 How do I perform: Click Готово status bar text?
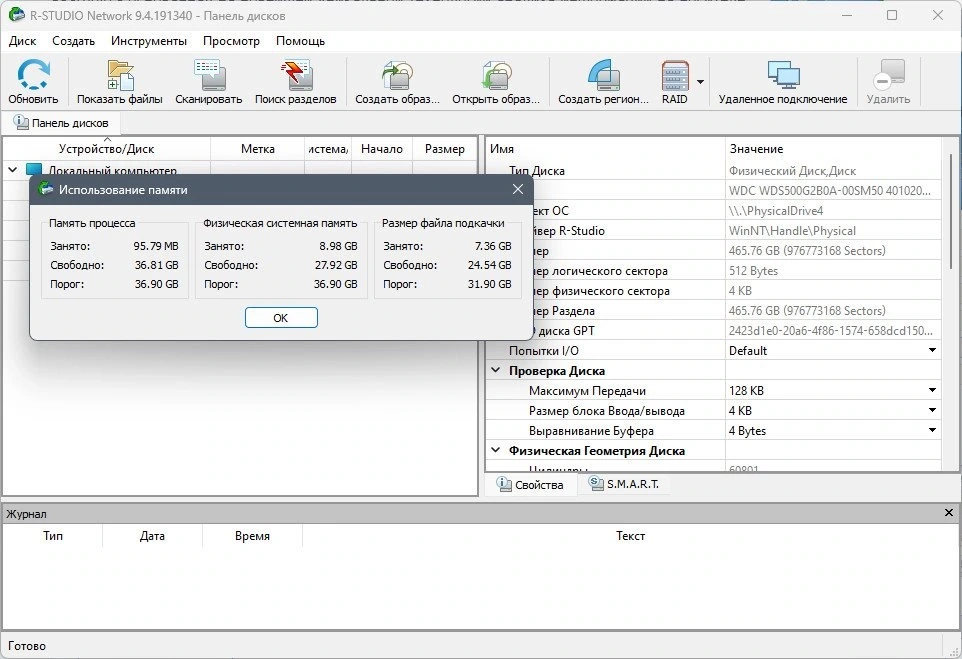click(27, 646)
